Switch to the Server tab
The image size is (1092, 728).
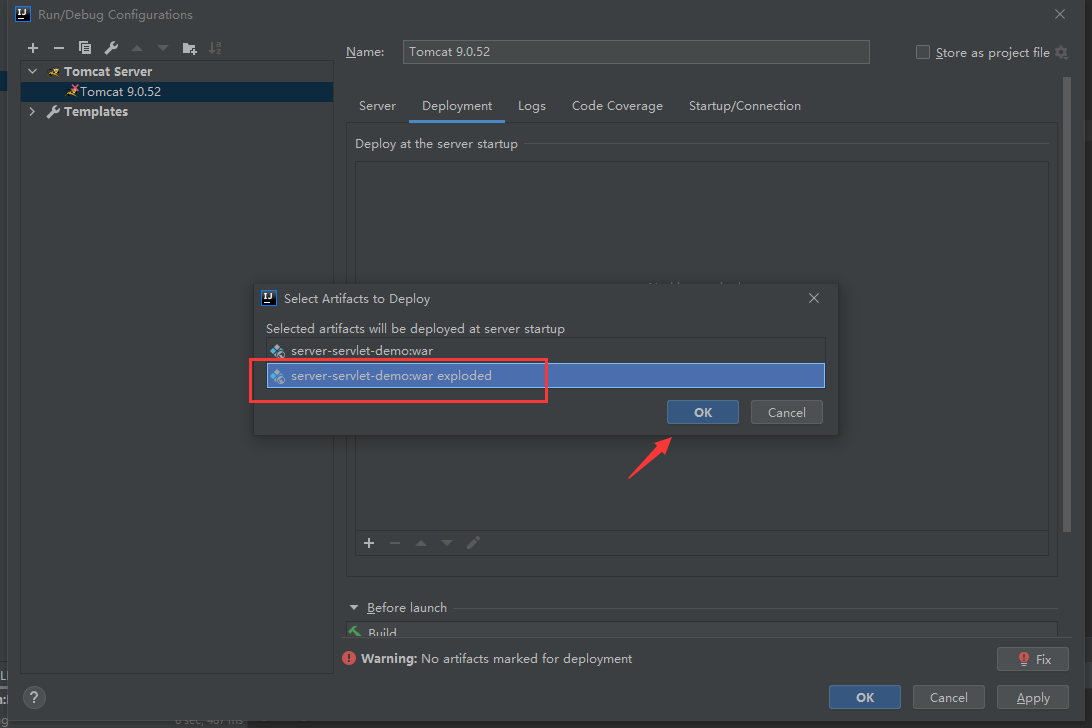[377, 106]
